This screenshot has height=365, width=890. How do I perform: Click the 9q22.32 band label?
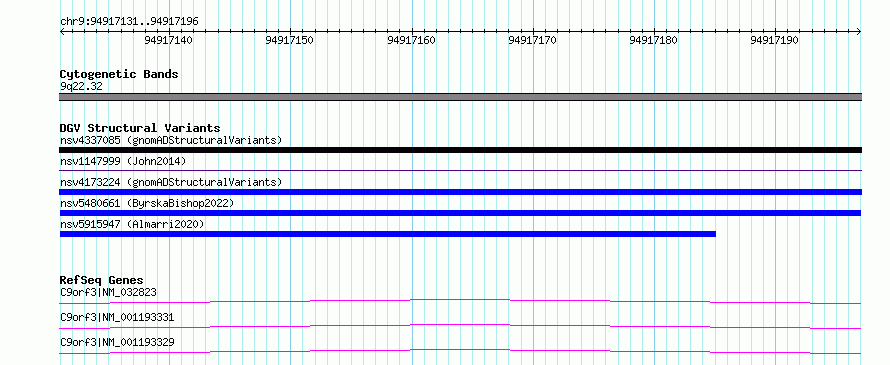pyautogui.click(x=81, y=87)
